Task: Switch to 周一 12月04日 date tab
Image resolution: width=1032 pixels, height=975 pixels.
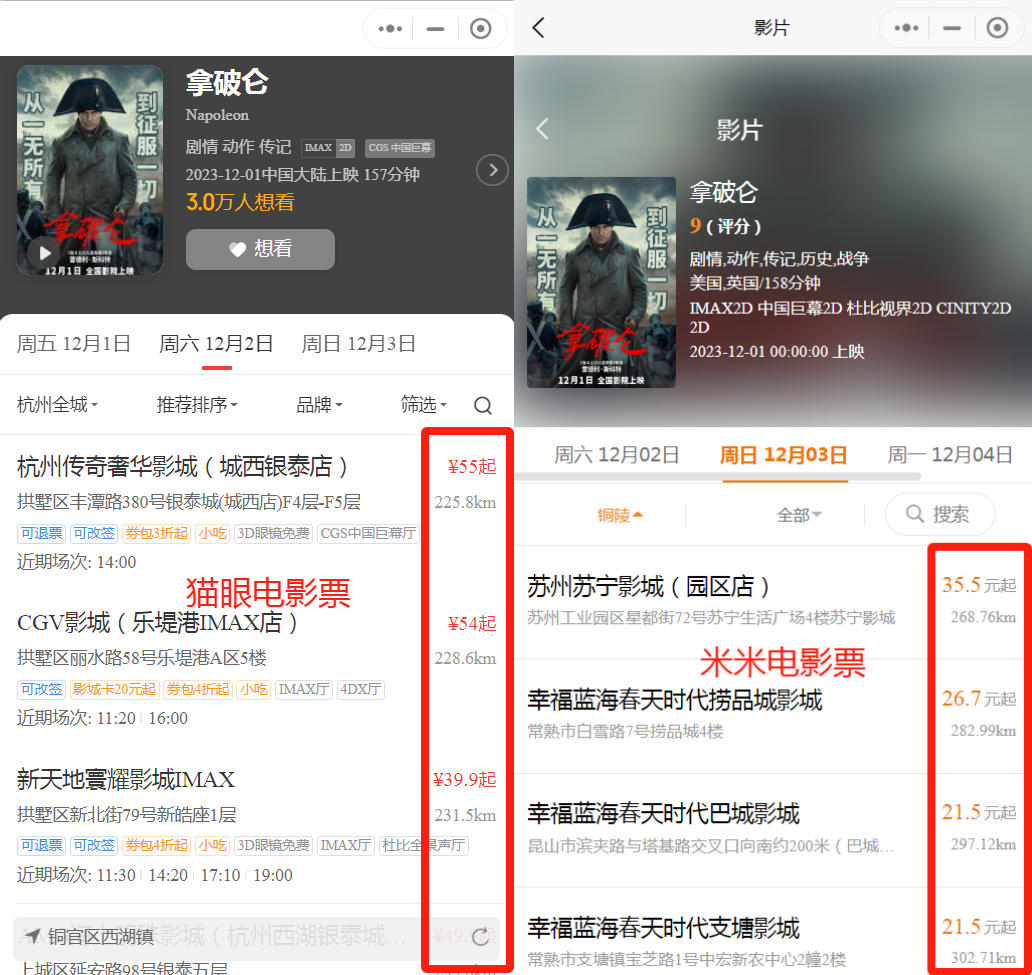Action: [x=950, y=455]
